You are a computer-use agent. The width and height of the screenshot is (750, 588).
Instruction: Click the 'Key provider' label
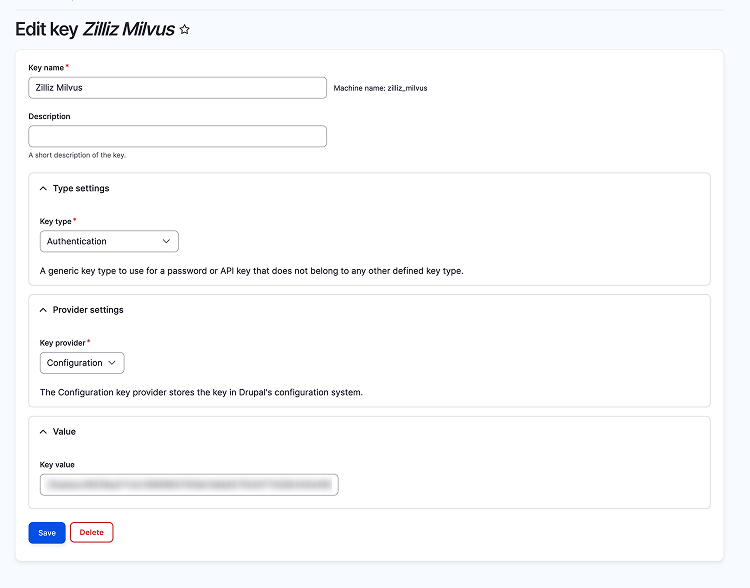click(x=63, y=343)
